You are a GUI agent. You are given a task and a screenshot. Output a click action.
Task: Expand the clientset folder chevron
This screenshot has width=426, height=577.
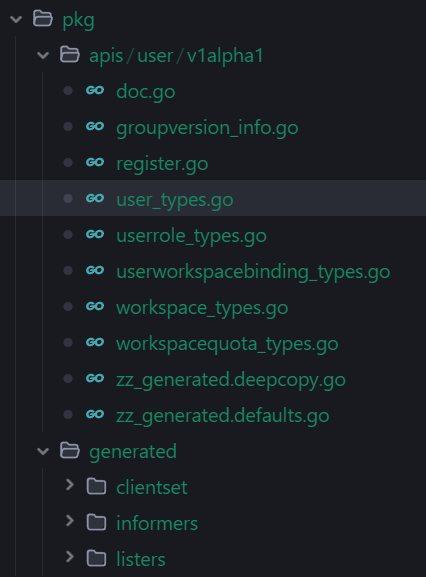[70, 485]
